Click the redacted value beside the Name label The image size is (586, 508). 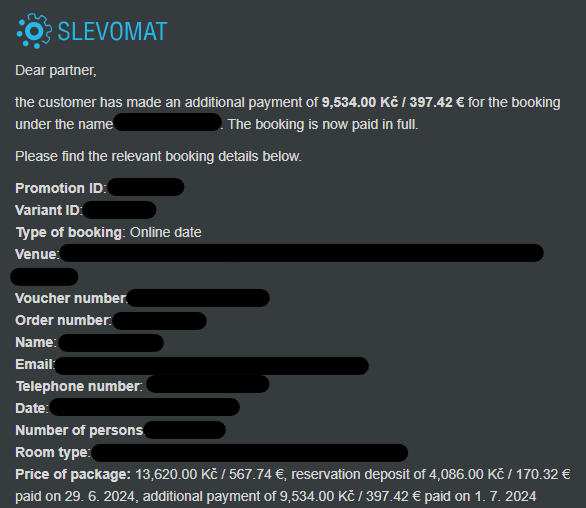point(111,343)
